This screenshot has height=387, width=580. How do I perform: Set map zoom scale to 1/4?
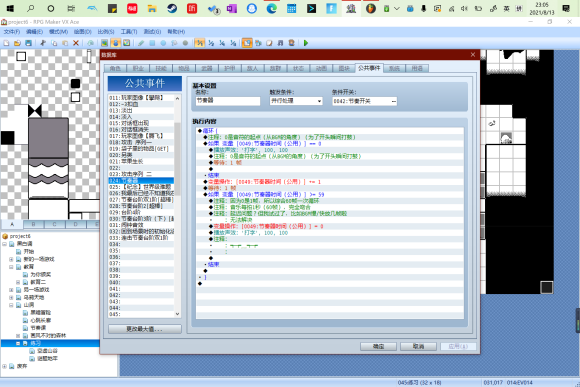[x=222, y=43]
